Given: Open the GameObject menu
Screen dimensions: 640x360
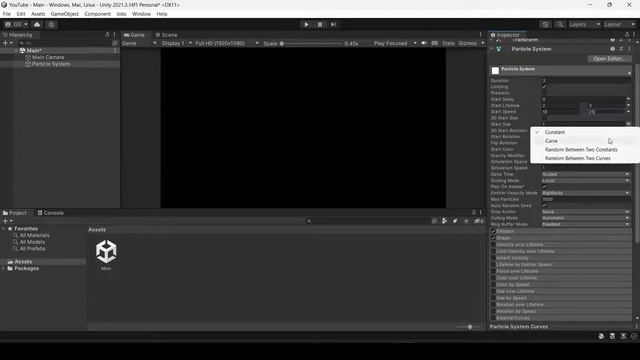Looking at the screenshot, I should [64, 14].
